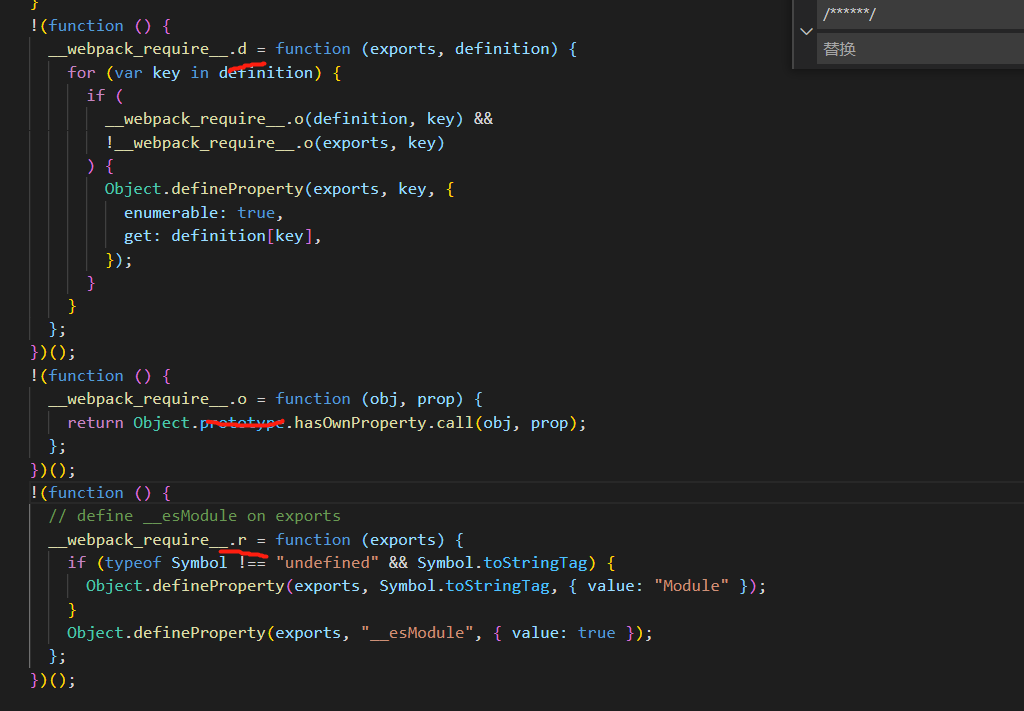The image size is (1024, 711).
Task: Click the "undefined" string literal
Action: pos(327,563)
